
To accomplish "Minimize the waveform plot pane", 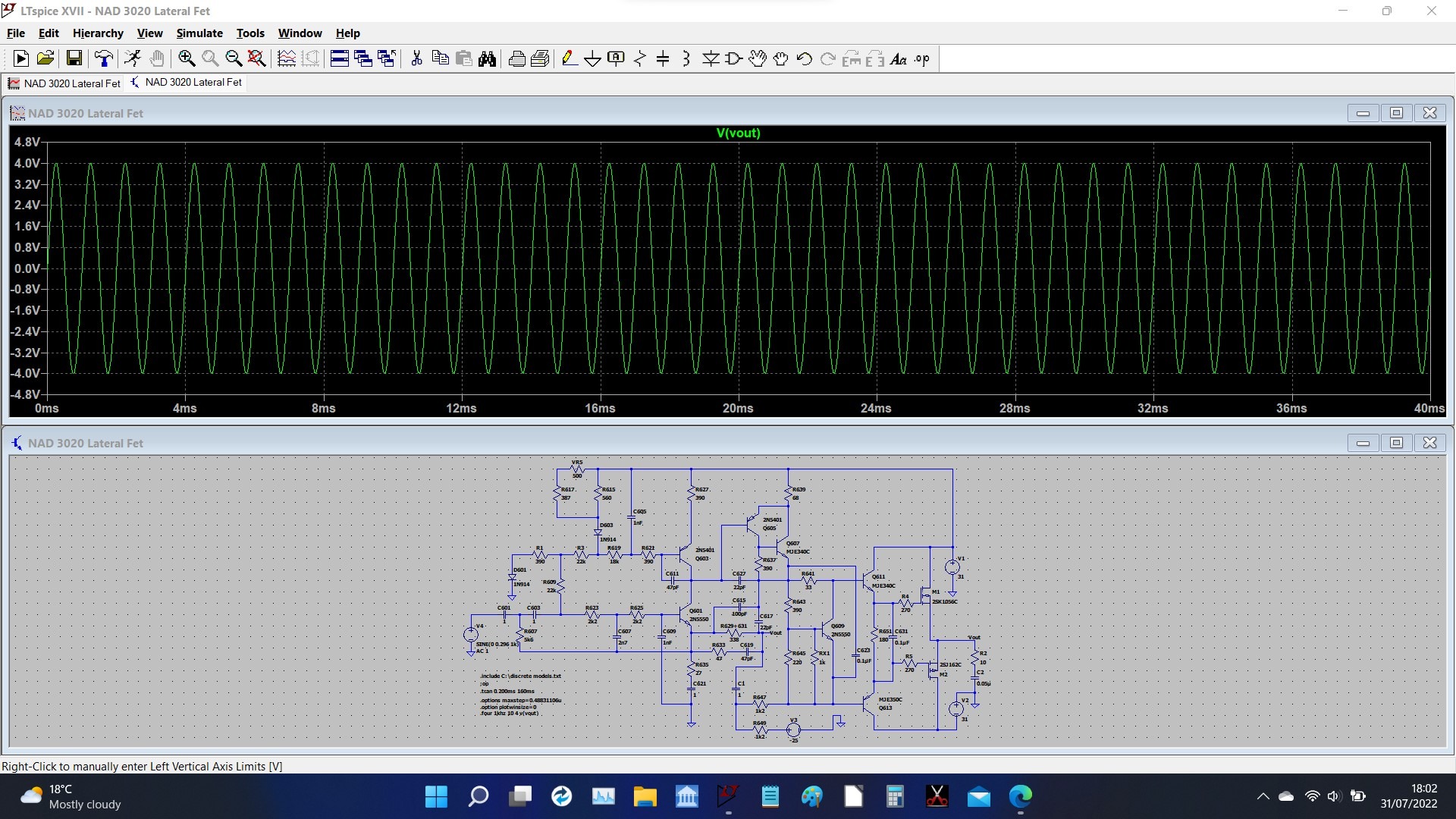I will point(1363,113).
